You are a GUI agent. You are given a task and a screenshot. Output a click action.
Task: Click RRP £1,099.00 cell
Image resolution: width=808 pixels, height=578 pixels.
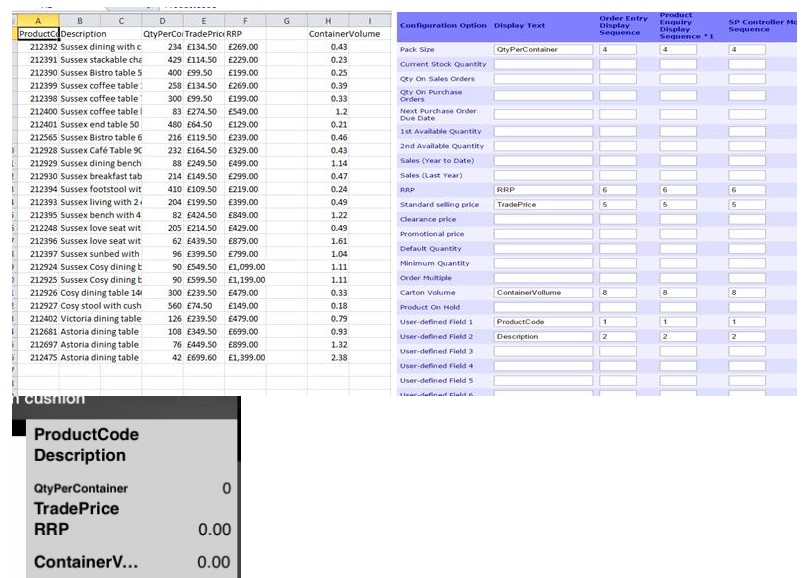point(245,267)
